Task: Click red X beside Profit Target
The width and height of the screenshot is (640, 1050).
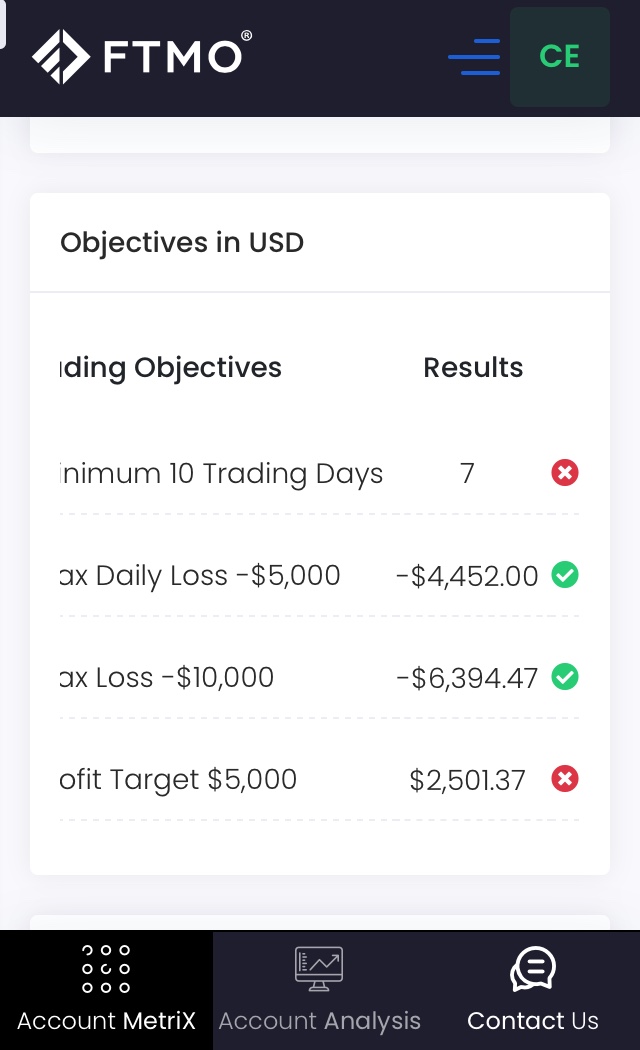Action: coord(565,779)
